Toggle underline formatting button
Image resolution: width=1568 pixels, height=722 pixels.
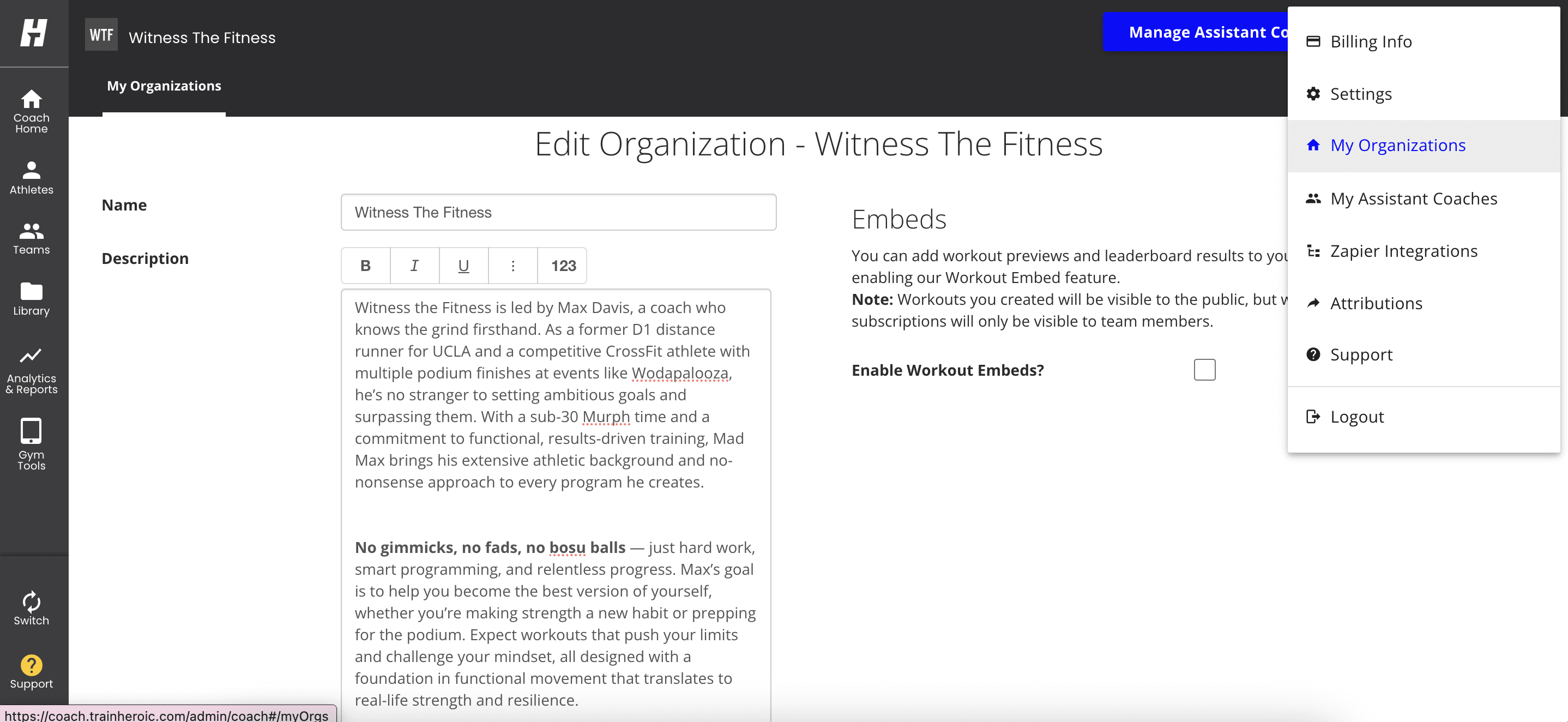pos(463,266)
